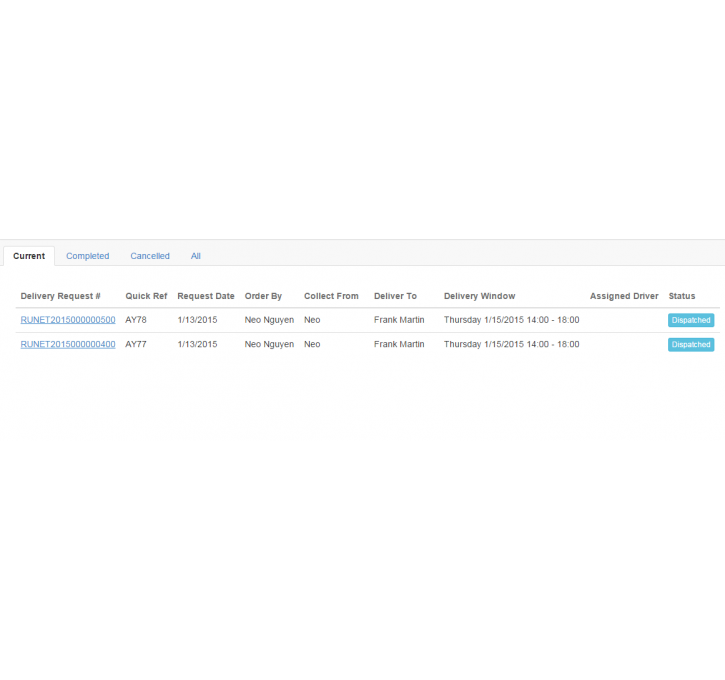Click the delivery window for AY77
The height and width of the screenshot is (680, 725).
coord(511,344)
